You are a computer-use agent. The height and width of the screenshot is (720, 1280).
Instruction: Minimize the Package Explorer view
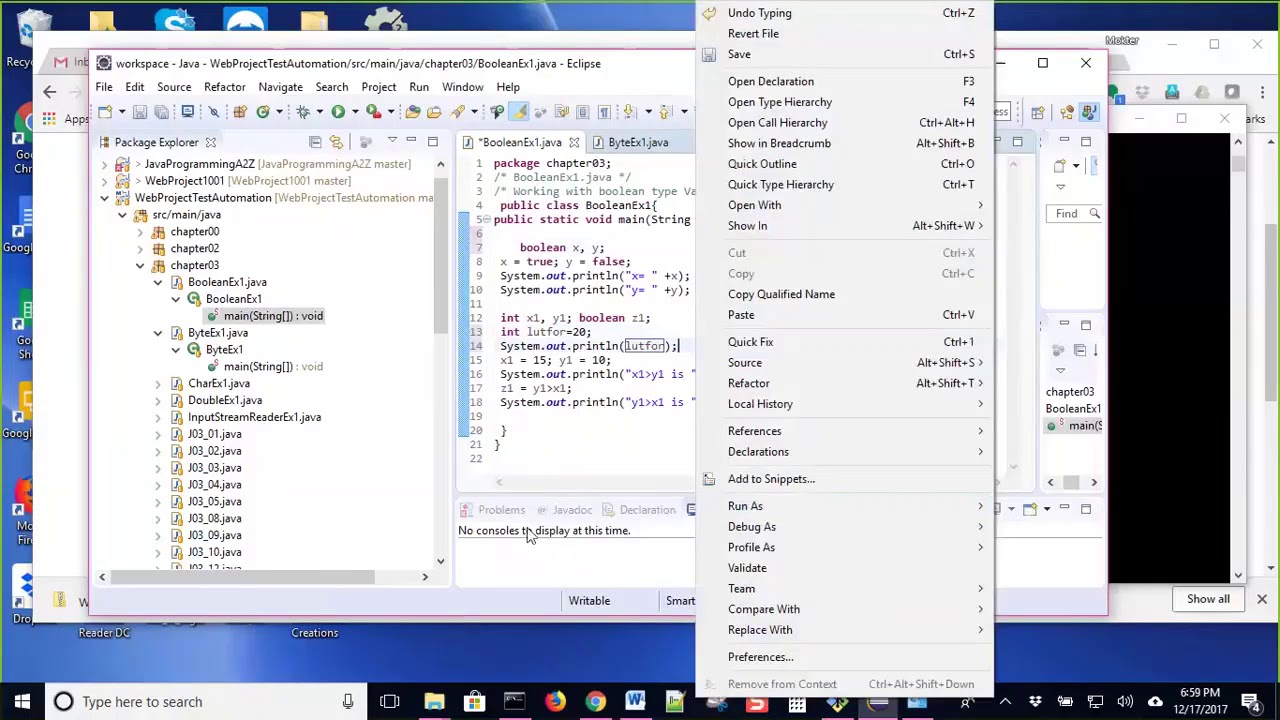(411, 141)
